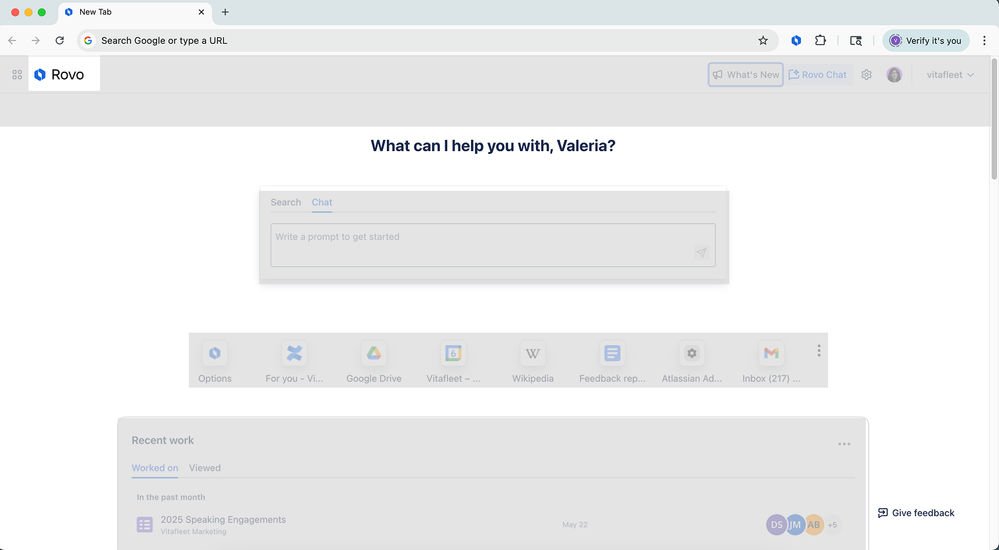Start a new Rovo Chat
999x550 pixels.
(x=818, y=75)
